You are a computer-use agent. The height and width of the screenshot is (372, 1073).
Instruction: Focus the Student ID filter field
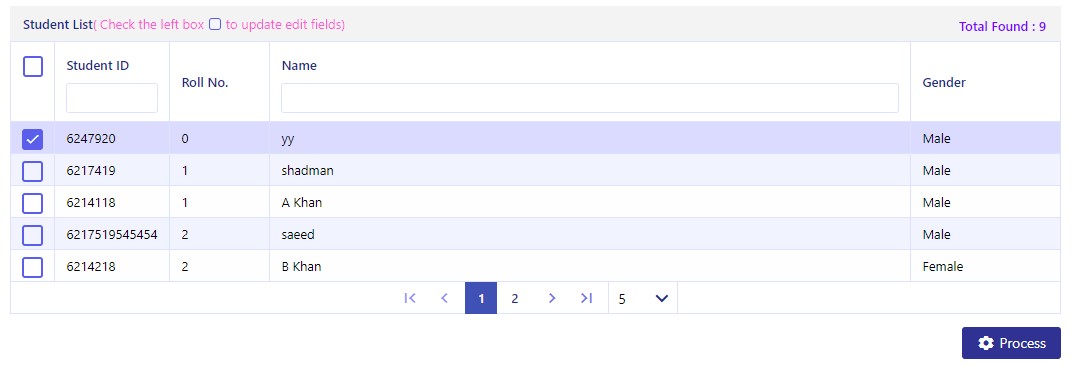click(112, 98)
